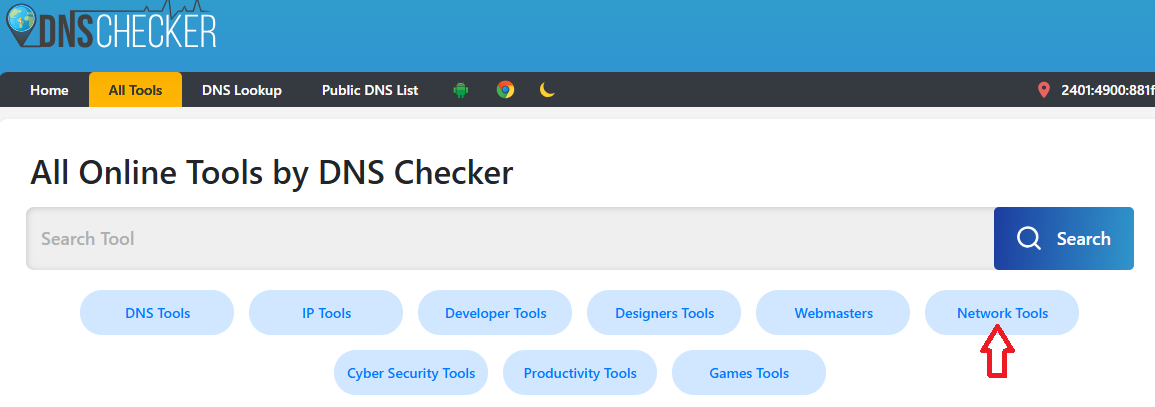Open the Android app icon link
This screenshot has height=407, width=1155.
coord(461,90)
